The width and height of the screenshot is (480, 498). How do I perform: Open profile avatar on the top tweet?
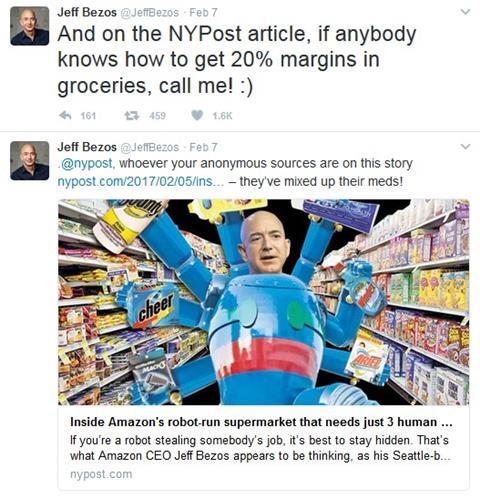pyautogui.click(x=30, y=26)
